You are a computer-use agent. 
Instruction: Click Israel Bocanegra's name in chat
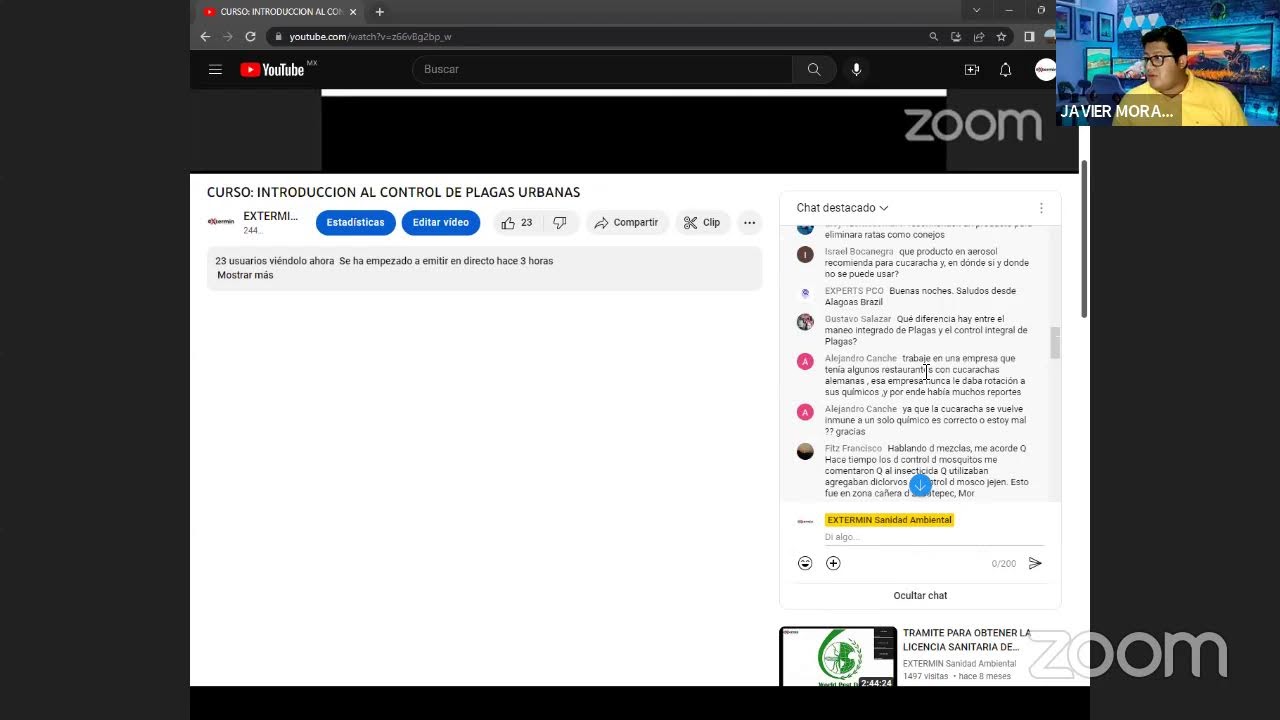point(859,252)
